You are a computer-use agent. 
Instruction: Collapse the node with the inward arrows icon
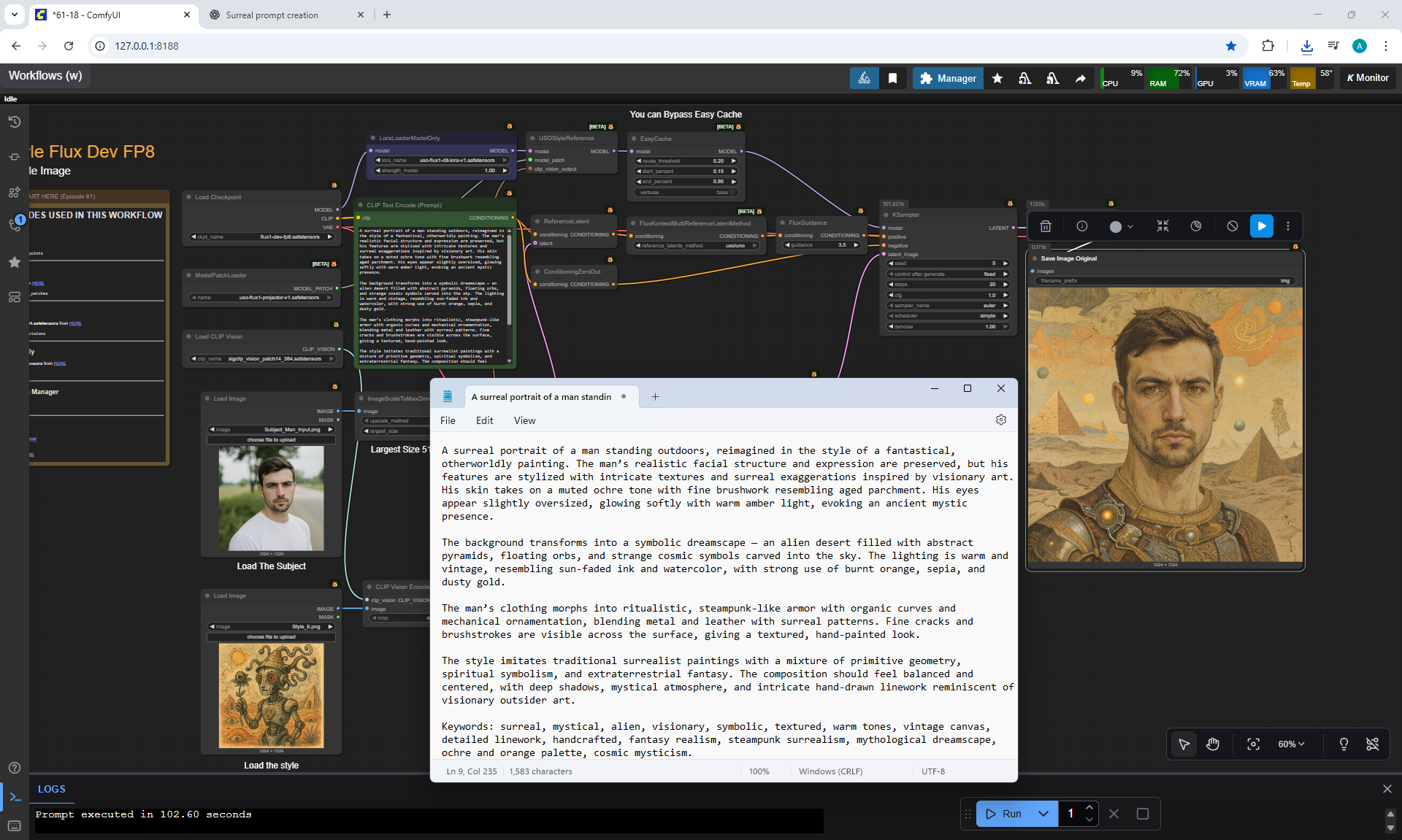coord(1162,226)
